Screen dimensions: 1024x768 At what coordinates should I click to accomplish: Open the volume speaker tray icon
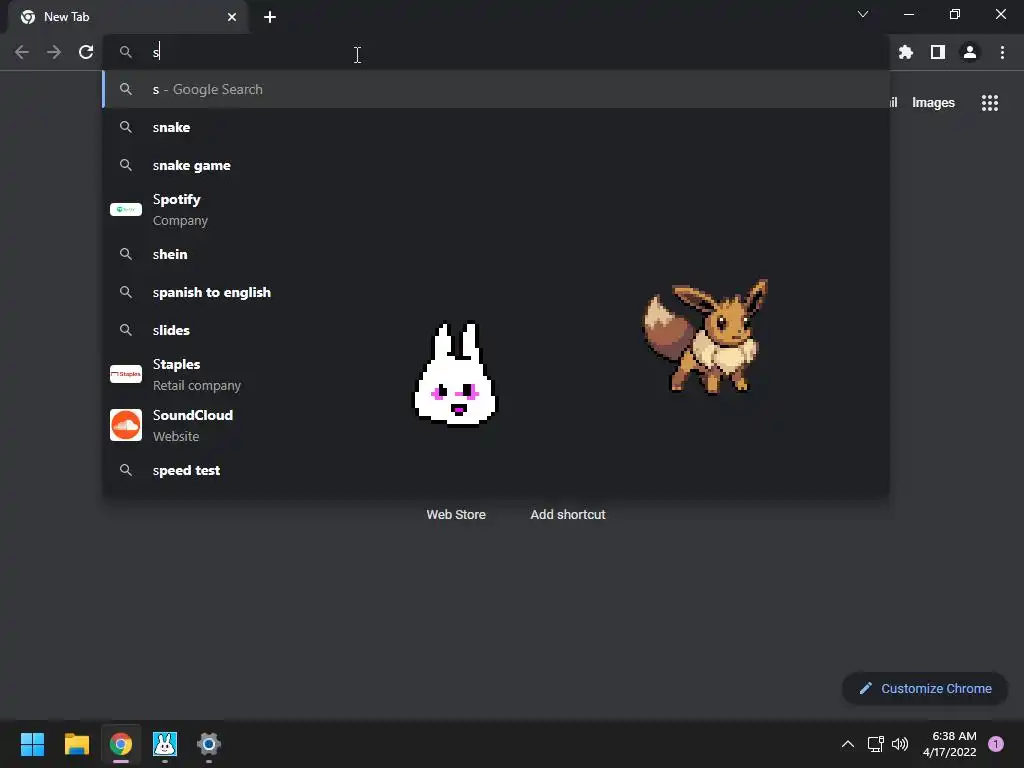point(900,744)
